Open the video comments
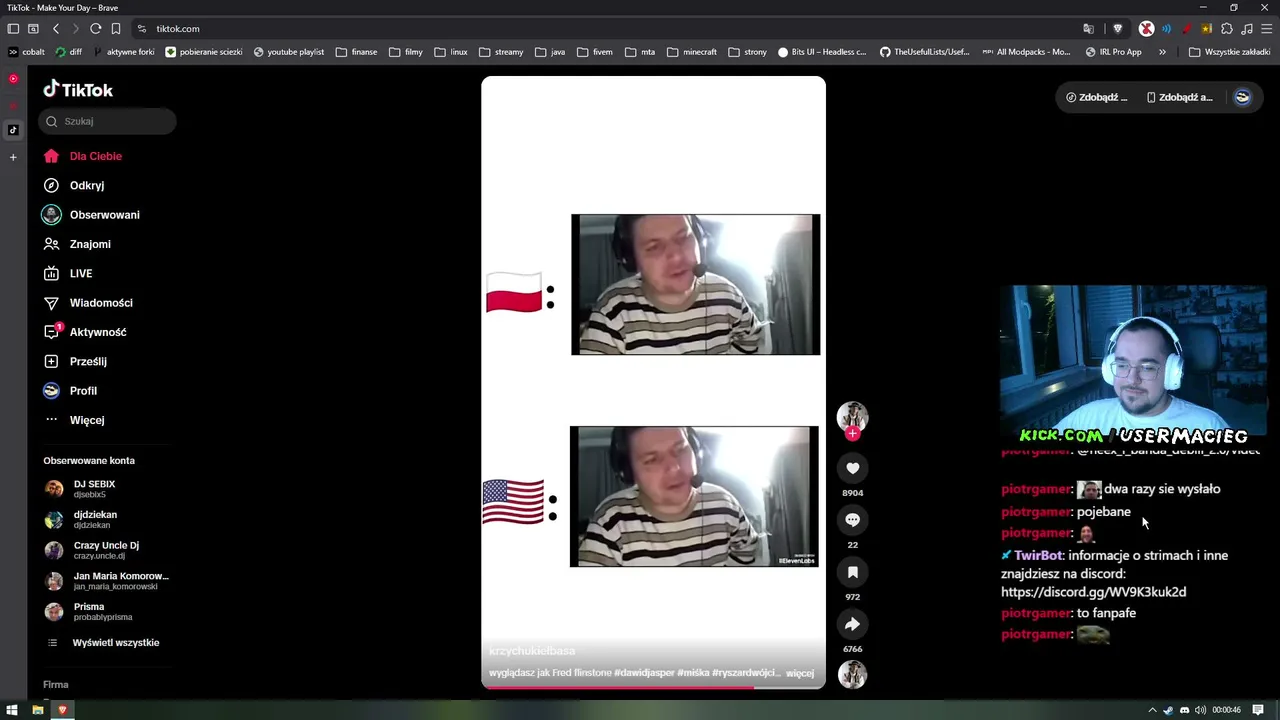This screenshot has width=1280, height=720. click(852, 520)
